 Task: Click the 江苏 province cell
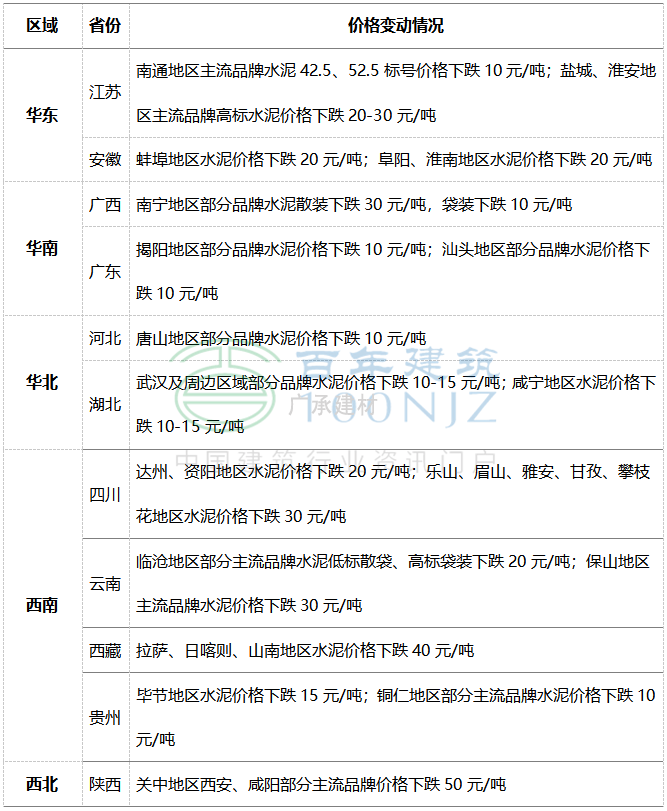click(105, 92)
